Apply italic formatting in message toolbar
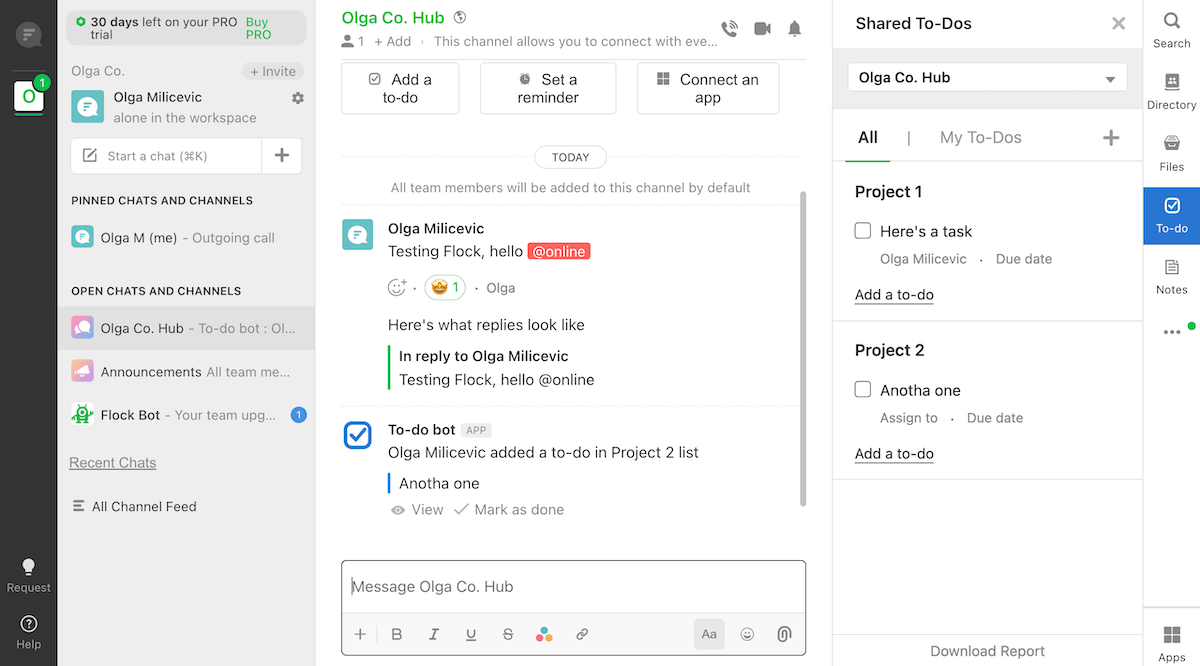The height and width of the screenshot is (666, 1200). (x=434, y=634)
